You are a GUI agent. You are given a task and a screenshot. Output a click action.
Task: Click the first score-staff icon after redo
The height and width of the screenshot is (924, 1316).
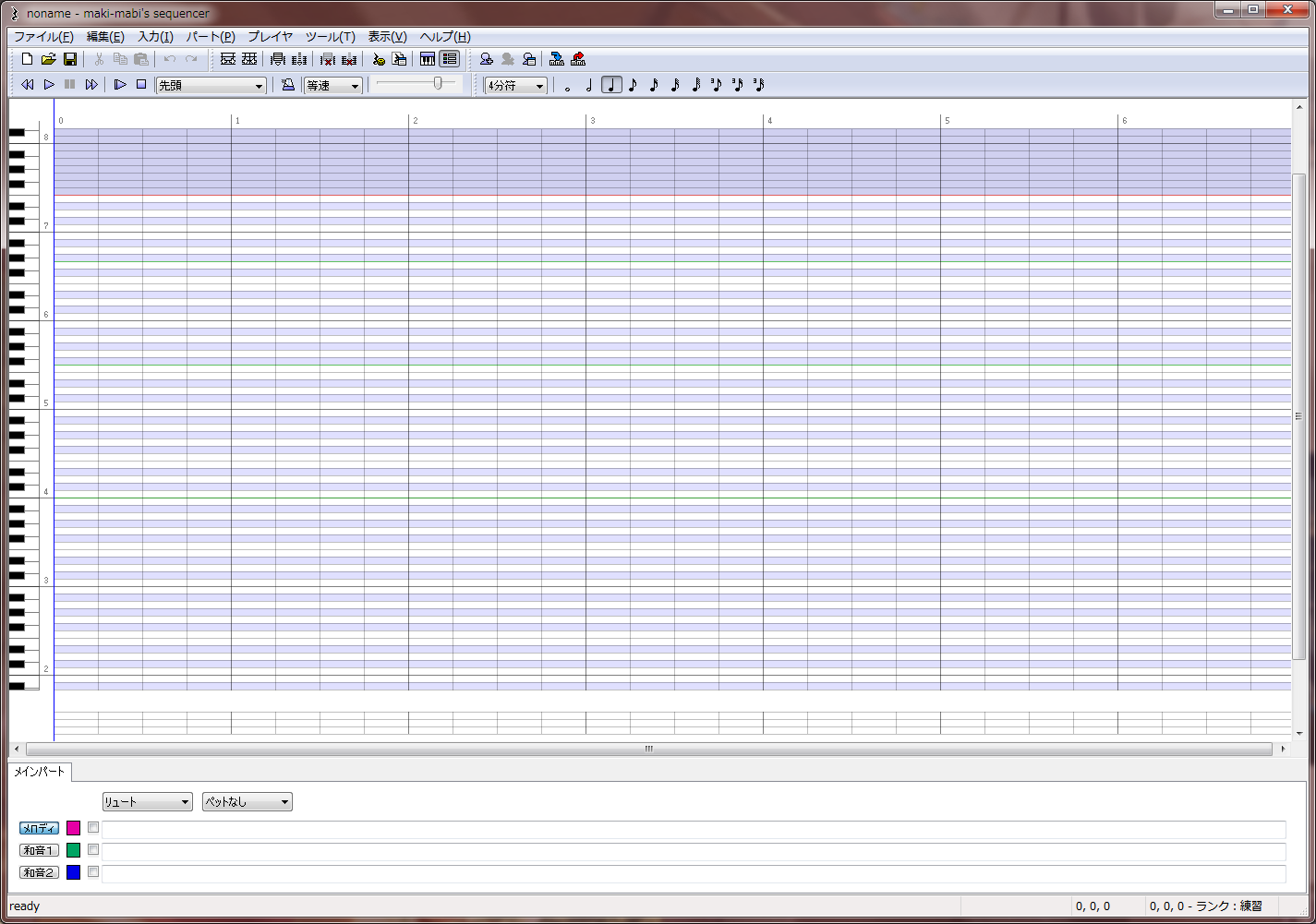point(228,59)
